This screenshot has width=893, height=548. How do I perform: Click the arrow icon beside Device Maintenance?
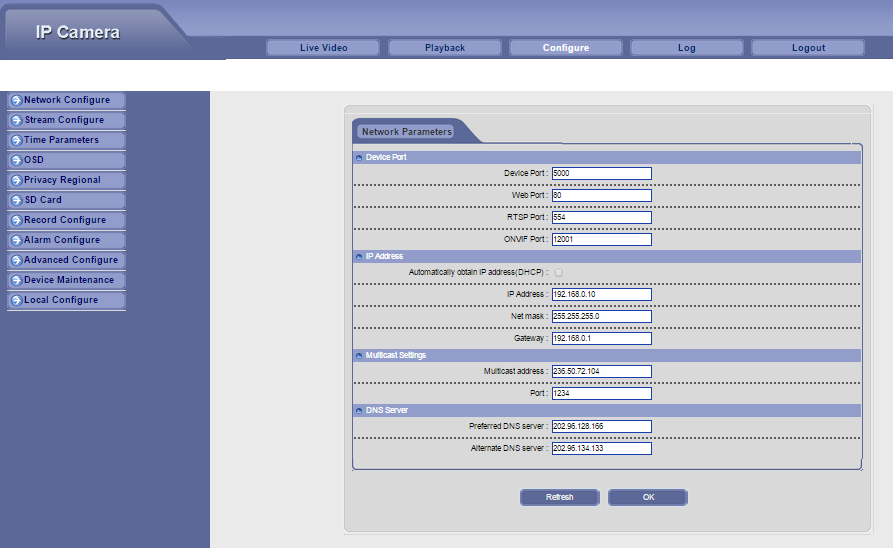tap(17, 280)
